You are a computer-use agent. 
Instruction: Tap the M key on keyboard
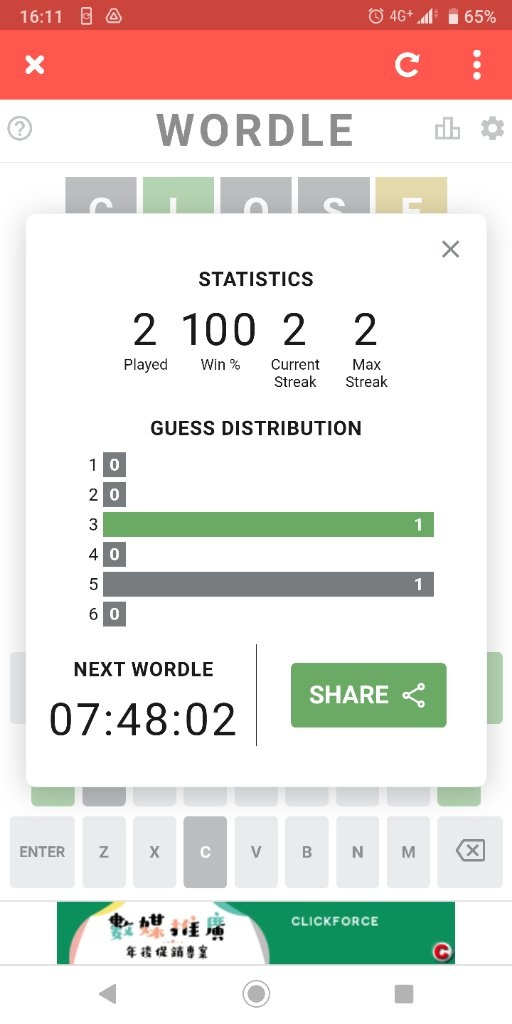tap(408, 852)
